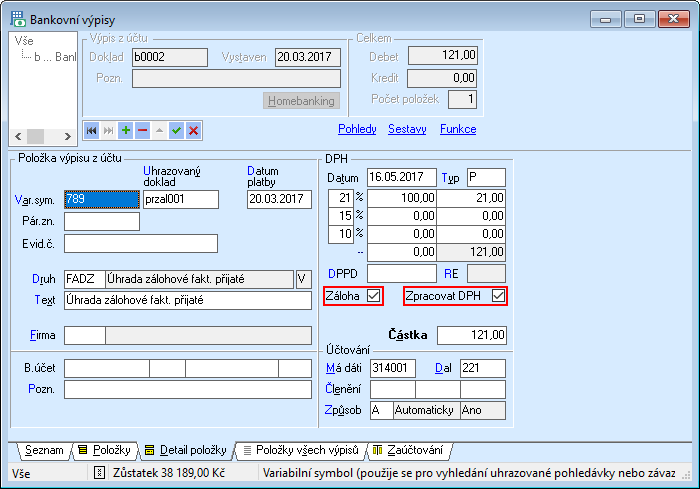The image size is (700, 489).
Task: Open the Pohledy link
Action: (x=357, y=129)
